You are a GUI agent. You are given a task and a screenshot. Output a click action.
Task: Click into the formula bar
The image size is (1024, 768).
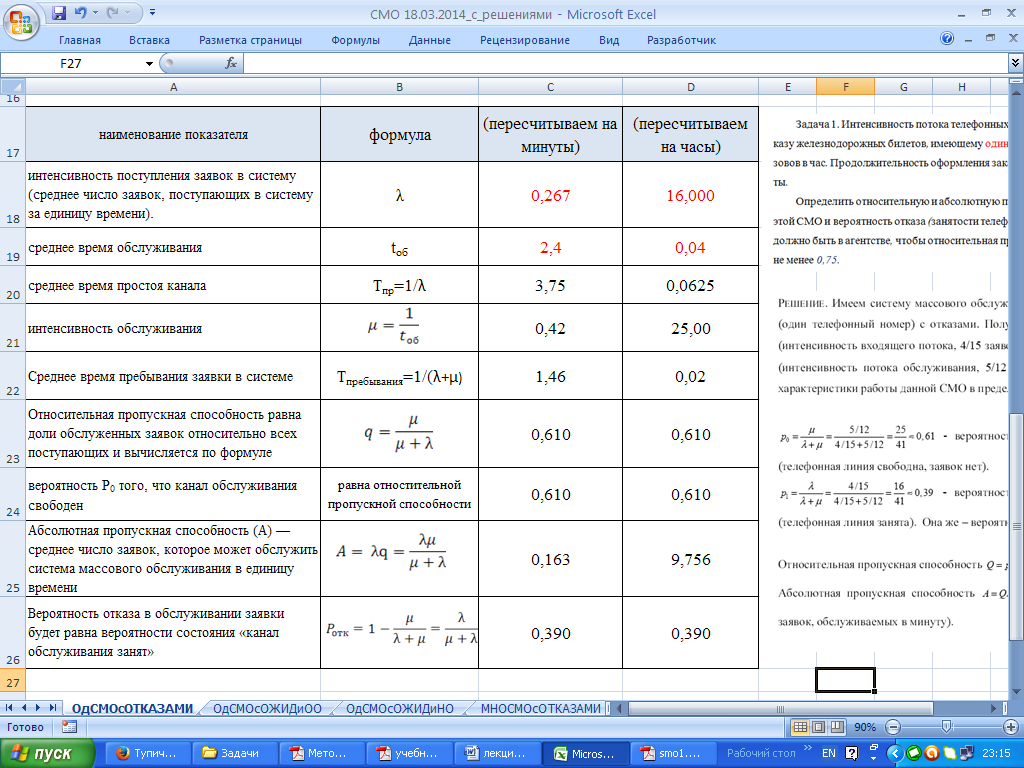click(626, 63)
